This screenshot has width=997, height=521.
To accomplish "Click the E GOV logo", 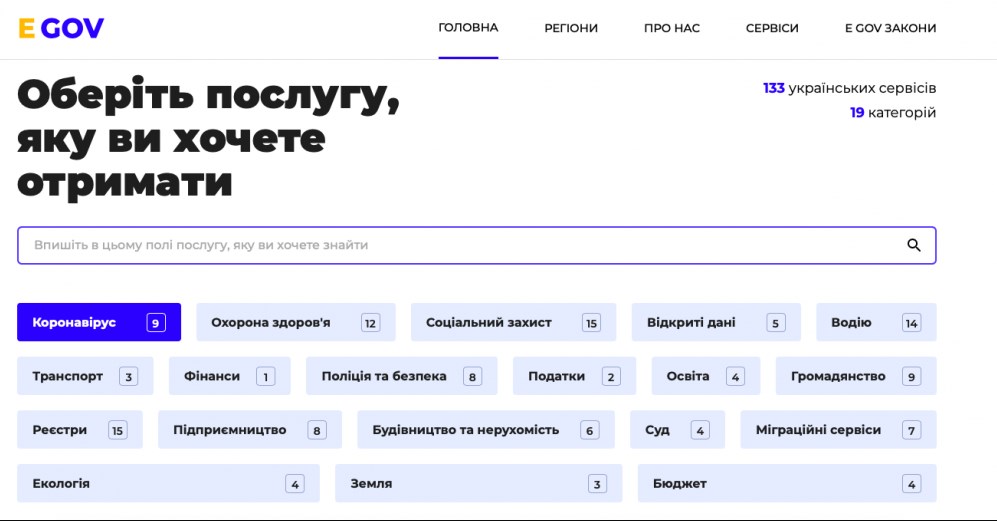I will point(61,28).
